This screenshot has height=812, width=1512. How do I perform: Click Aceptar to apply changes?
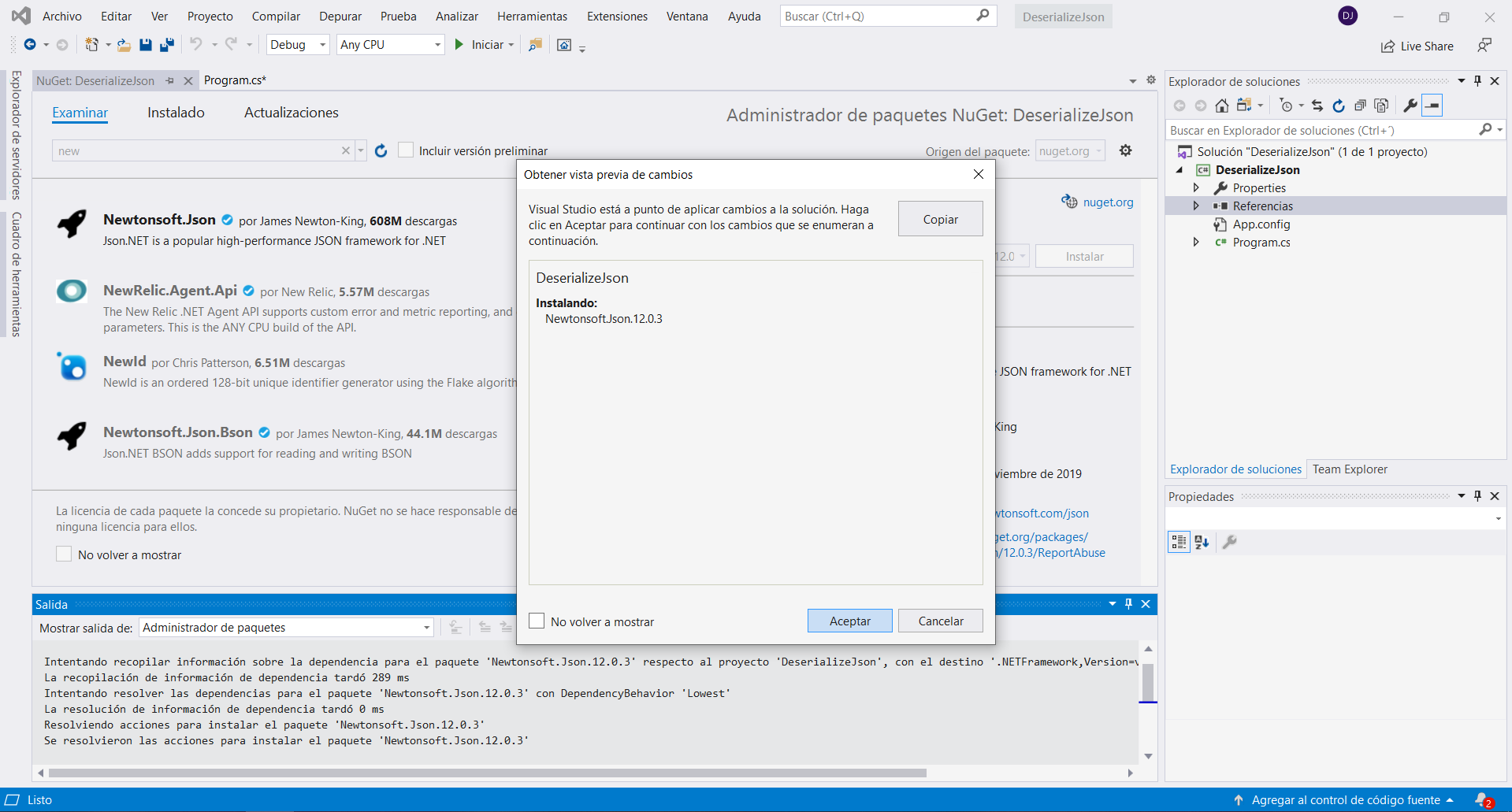pyautogui.click(x=849, y=621)
